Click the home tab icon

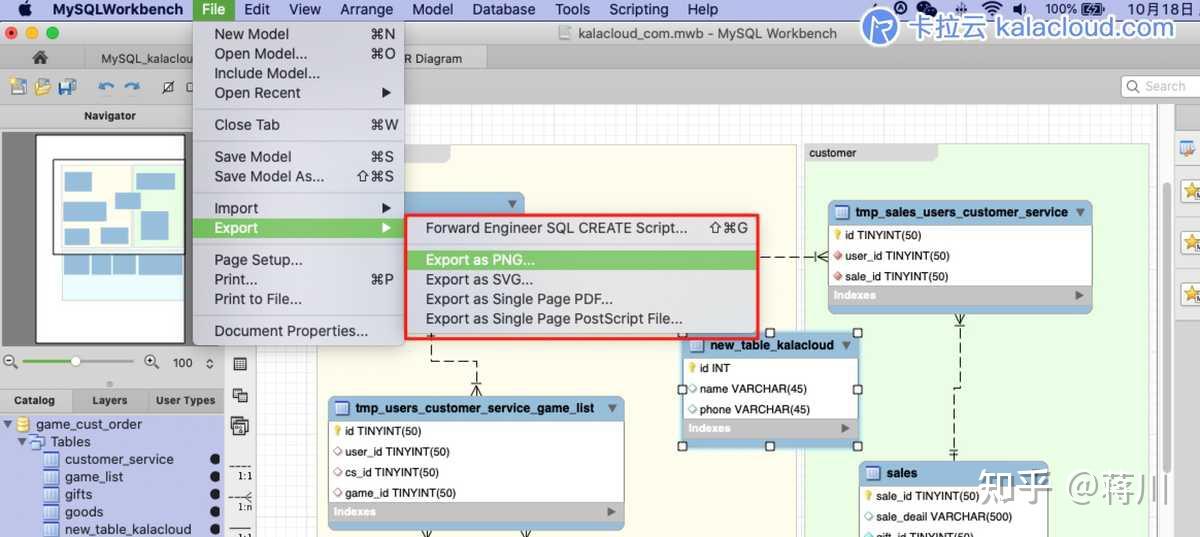click(40, 58)
